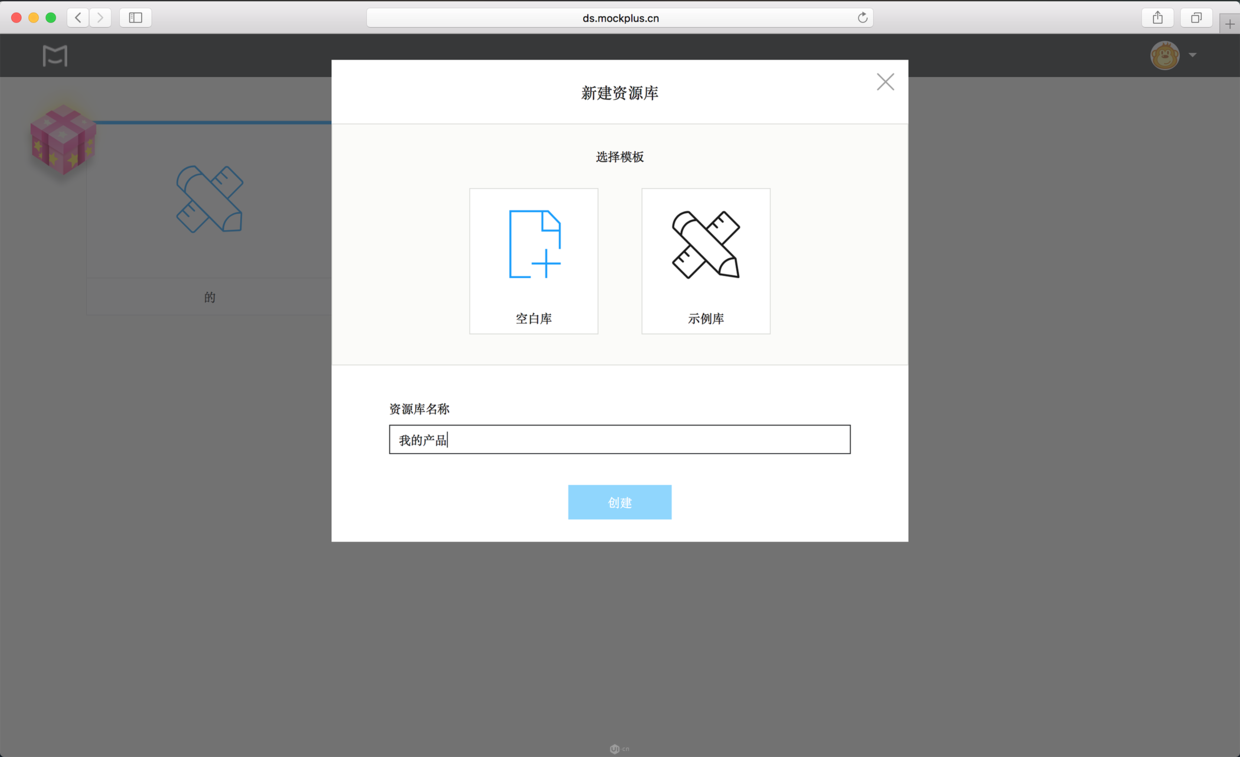Click the Mockplus logo in the header
This screenshot has width=1240, height=757.
point(55,56)
